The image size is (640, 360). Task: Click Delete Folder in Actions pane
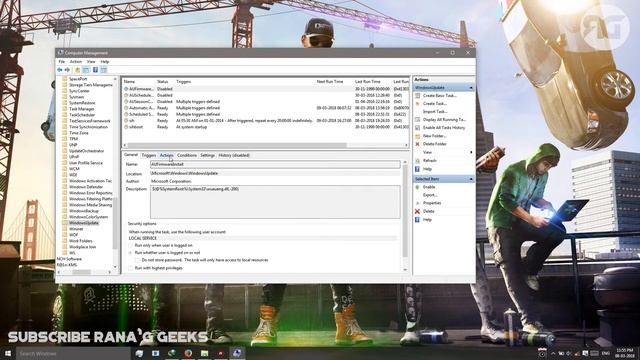pos(435,144)
